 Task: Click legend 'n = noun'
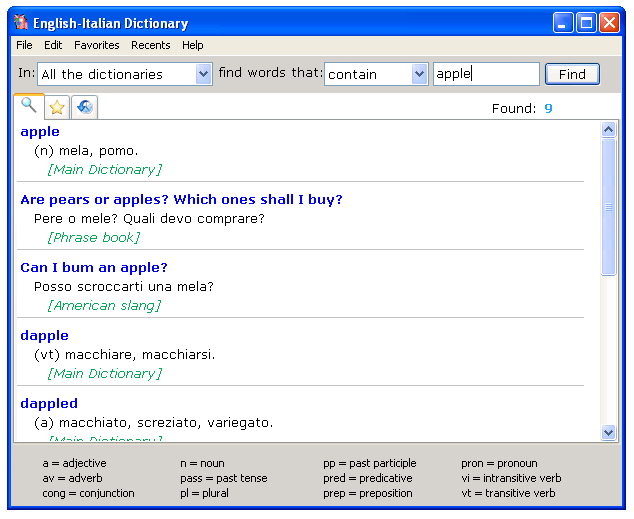pyautogui.click(x=203, y=463)
